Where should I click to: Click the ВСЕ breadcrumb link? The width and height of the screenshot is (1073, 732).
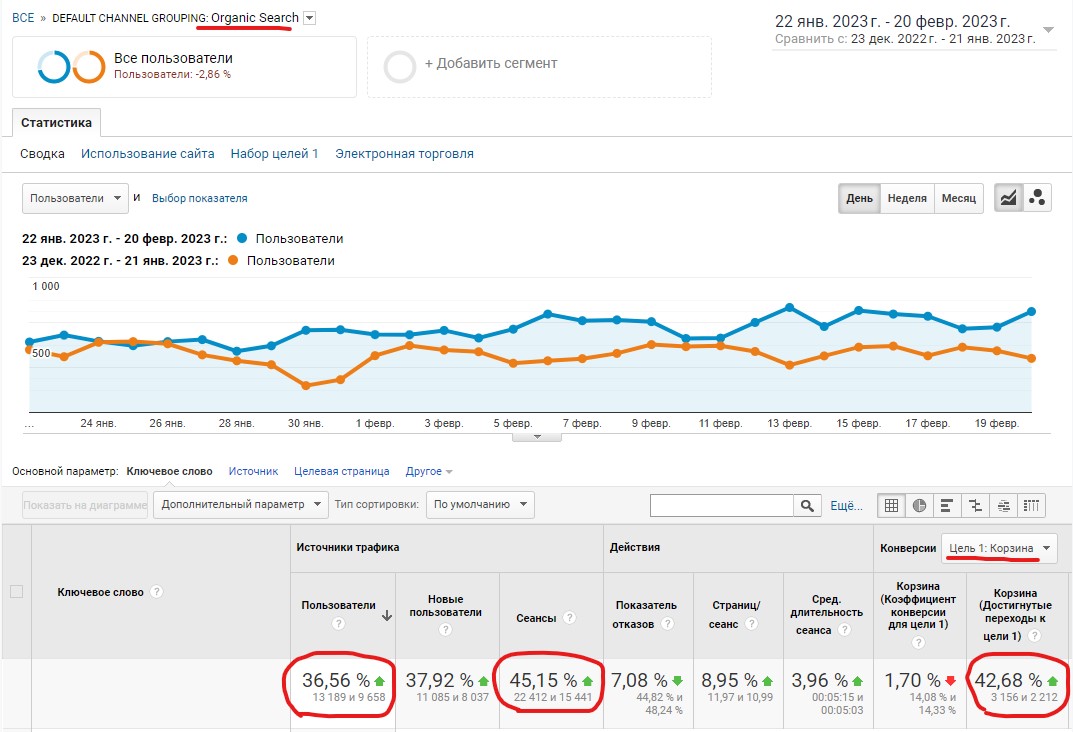[23, 18]
